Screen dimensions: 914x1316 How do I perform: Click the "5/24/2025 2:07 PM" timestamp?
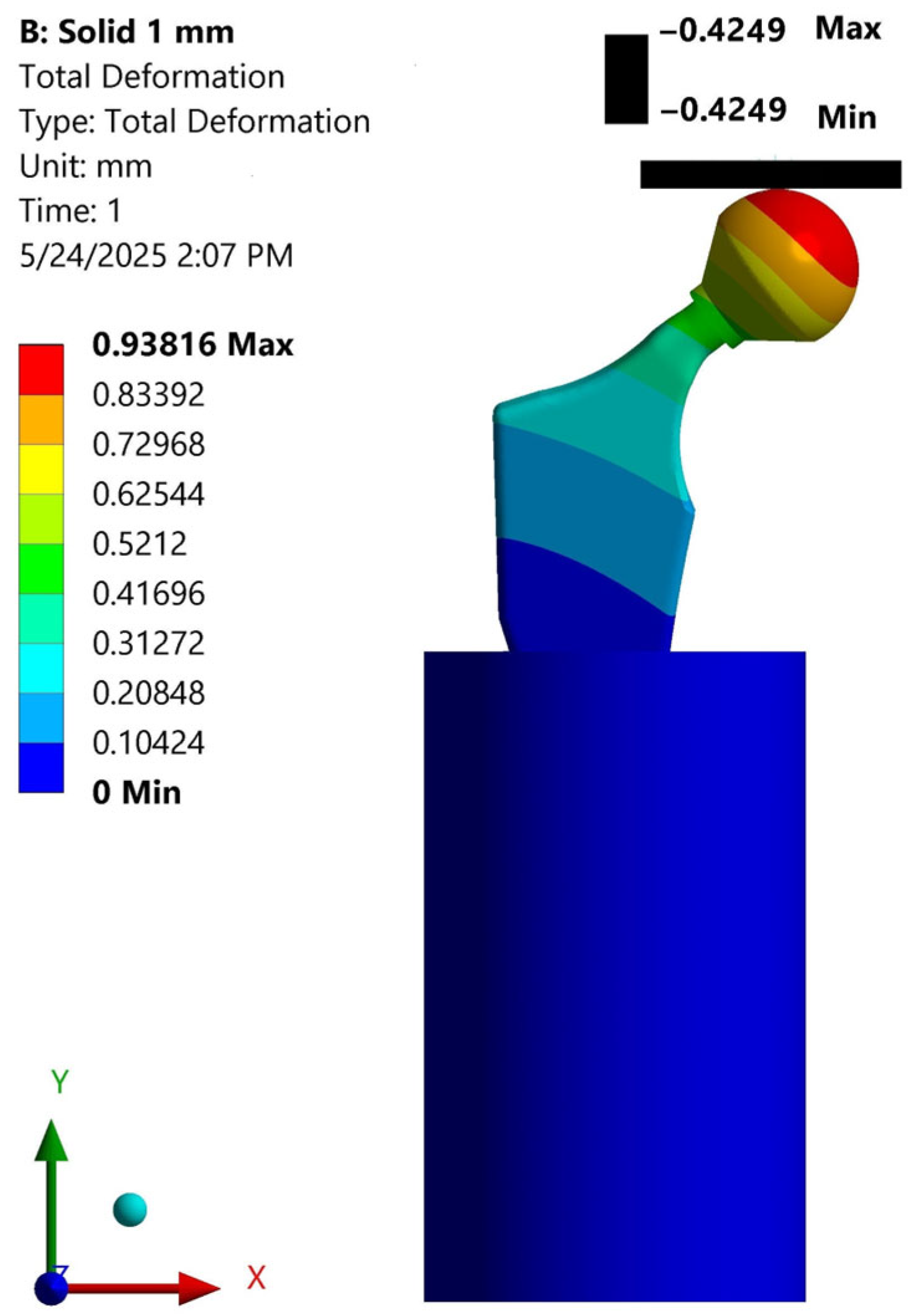point(156,255)
